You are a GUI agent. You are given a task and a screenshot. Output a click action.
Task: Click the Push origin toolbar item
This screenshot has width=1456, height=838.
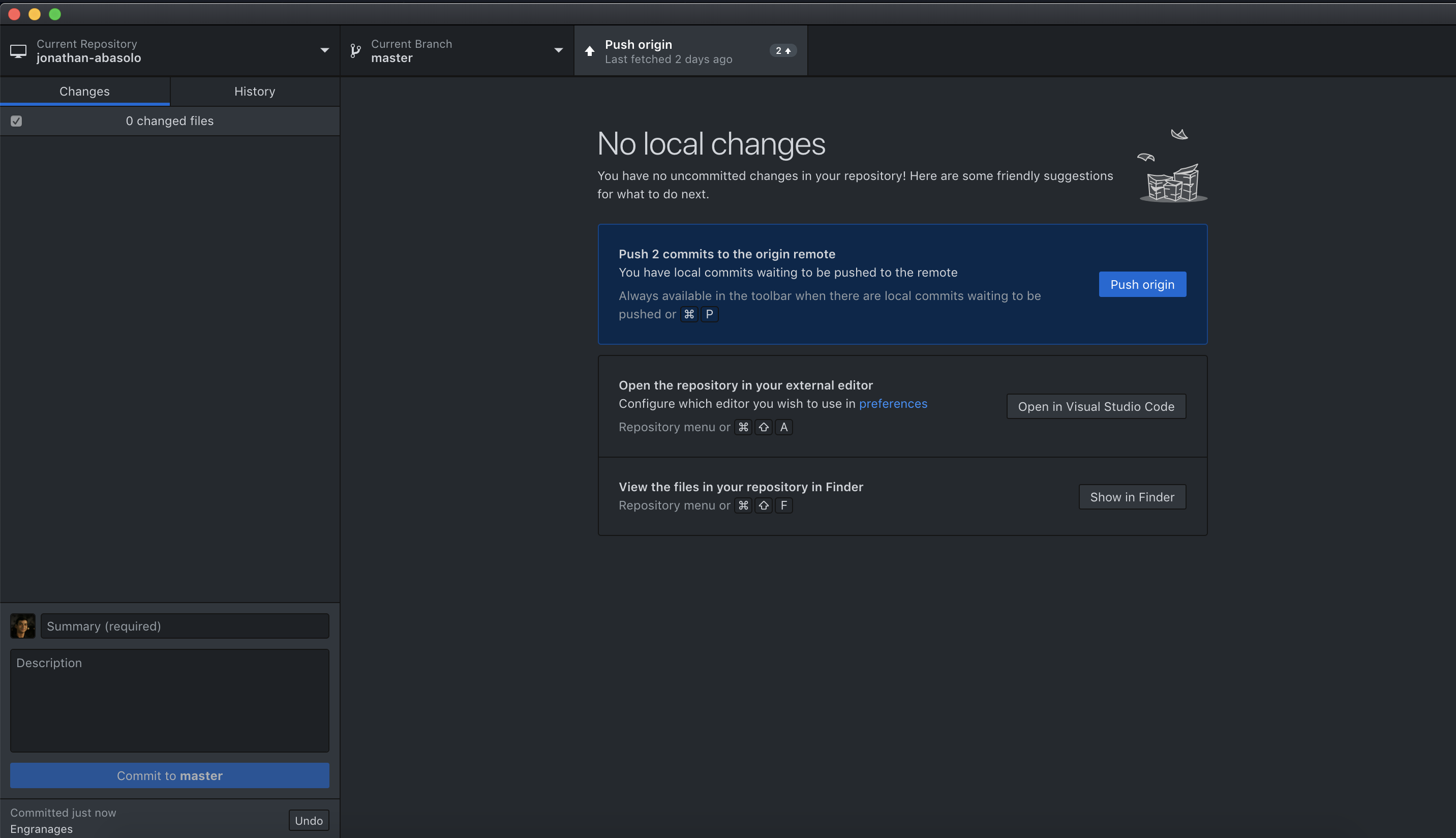coord(690,51)
